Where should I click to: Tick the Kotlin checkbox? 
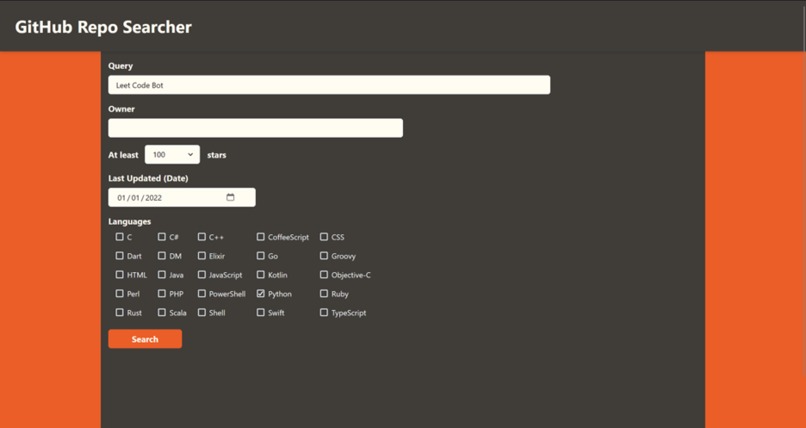point(261,274)
